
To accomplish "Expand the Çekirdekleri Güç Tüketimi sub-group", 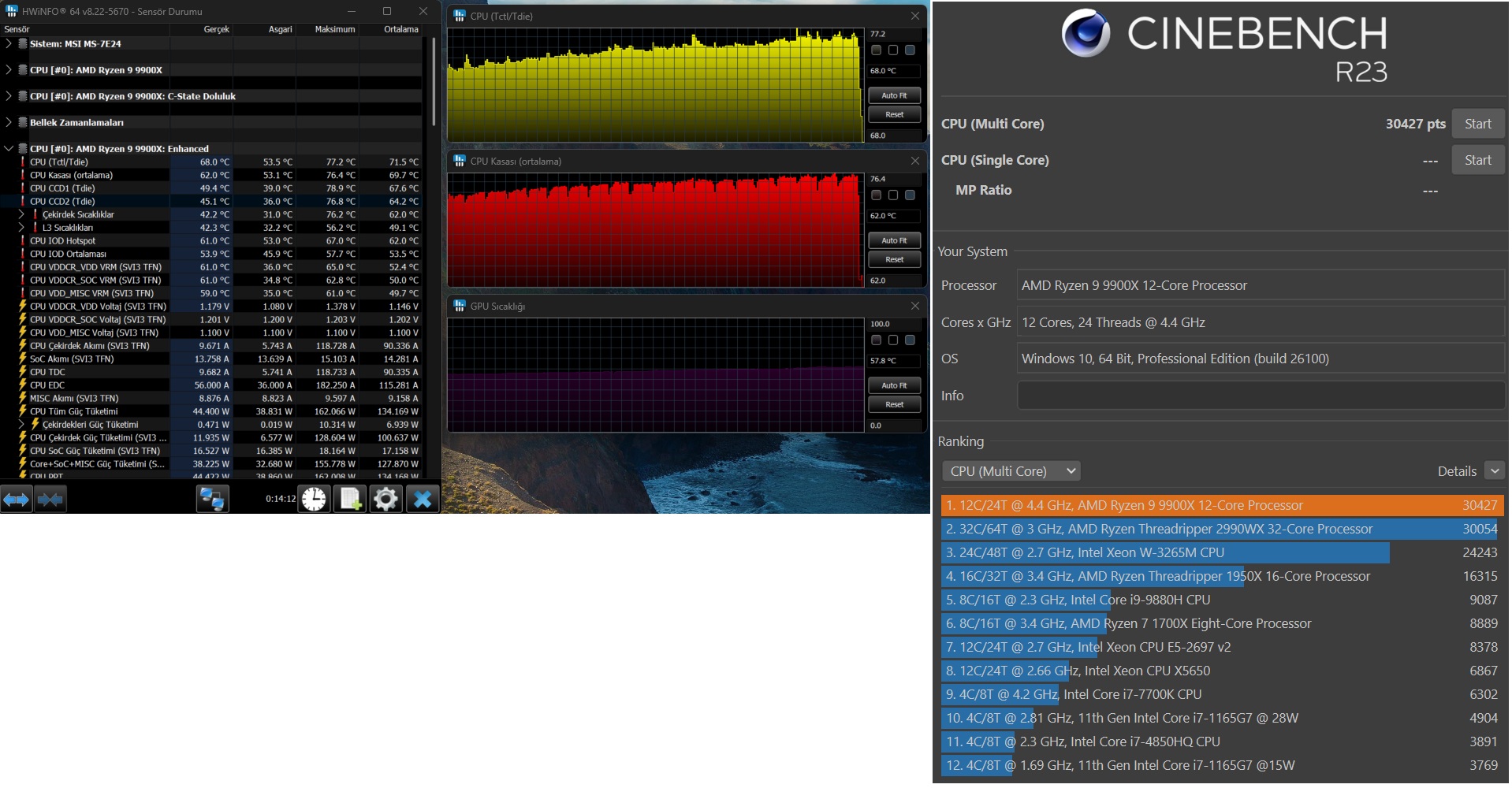I will click(x=22, y=425).
